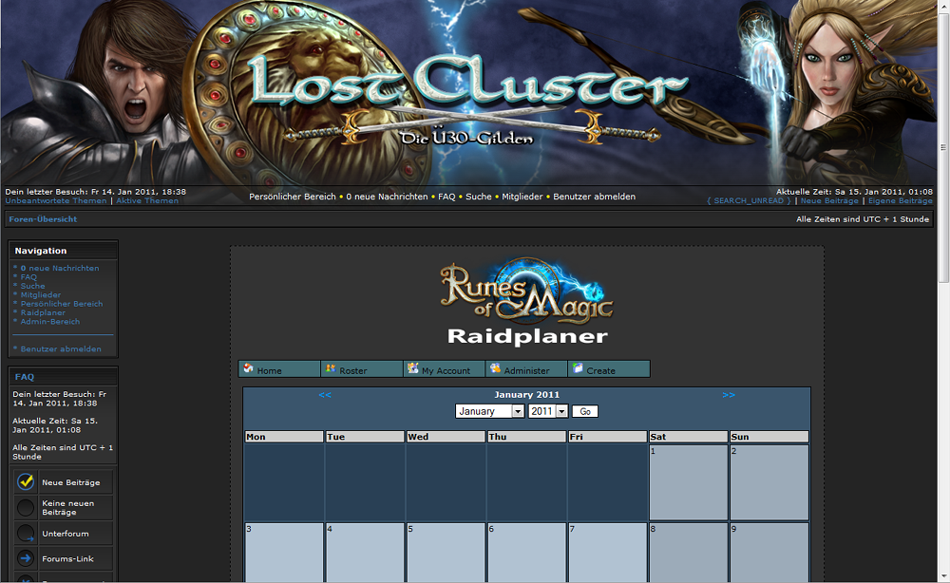This screenshot has width=950, height=583.
Task: Click Benutzer abmelden in top menu
Action: point(594,196)
